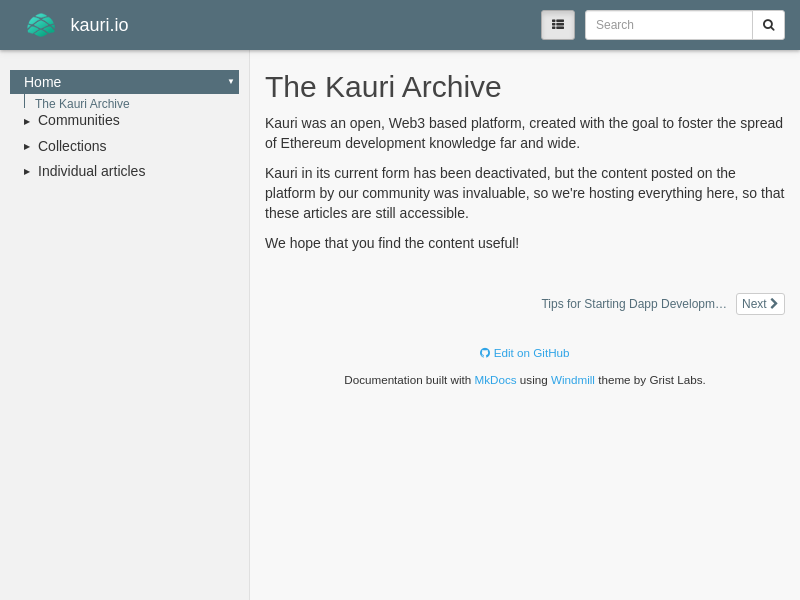Image resolution: width=800 pixels, height=600 pixels.
Task: Select the Individual articles menu entry
Action: coord(91,171)
